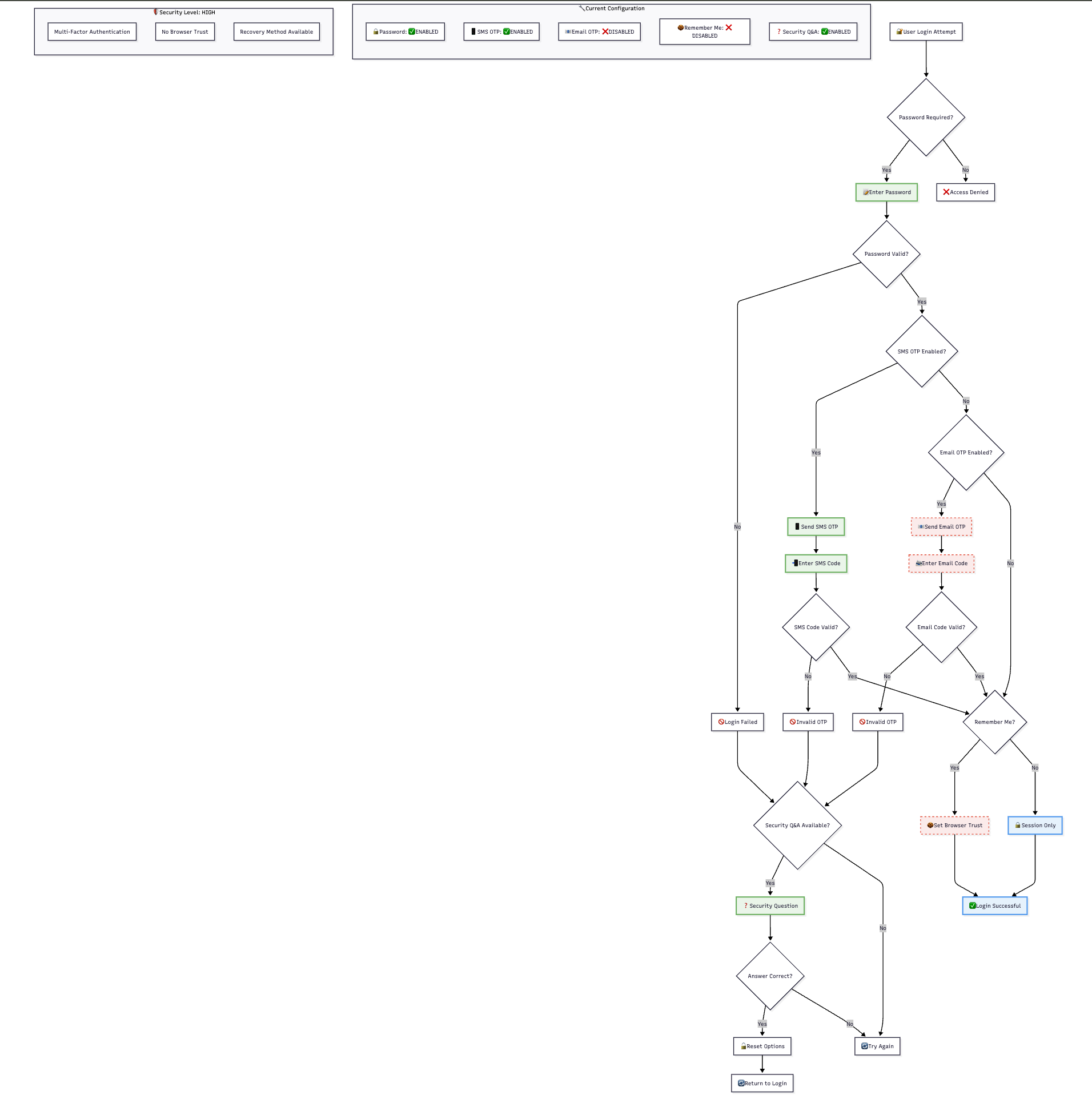Click the green check in SMS OTP: ENABLED

[x=507, y=31]
